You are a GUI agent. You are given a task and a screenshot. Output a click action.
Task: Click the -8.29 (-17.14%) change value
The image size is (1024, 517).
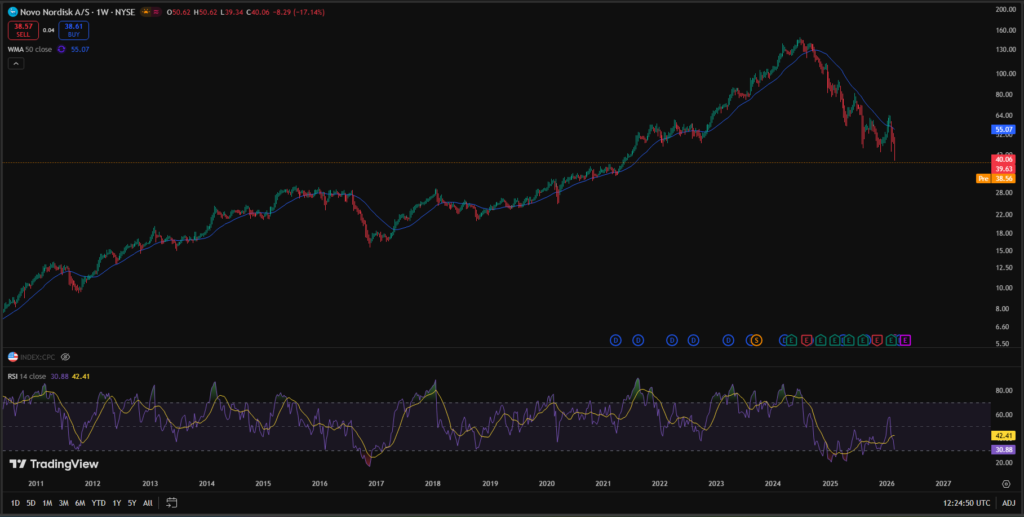[298, 12]
